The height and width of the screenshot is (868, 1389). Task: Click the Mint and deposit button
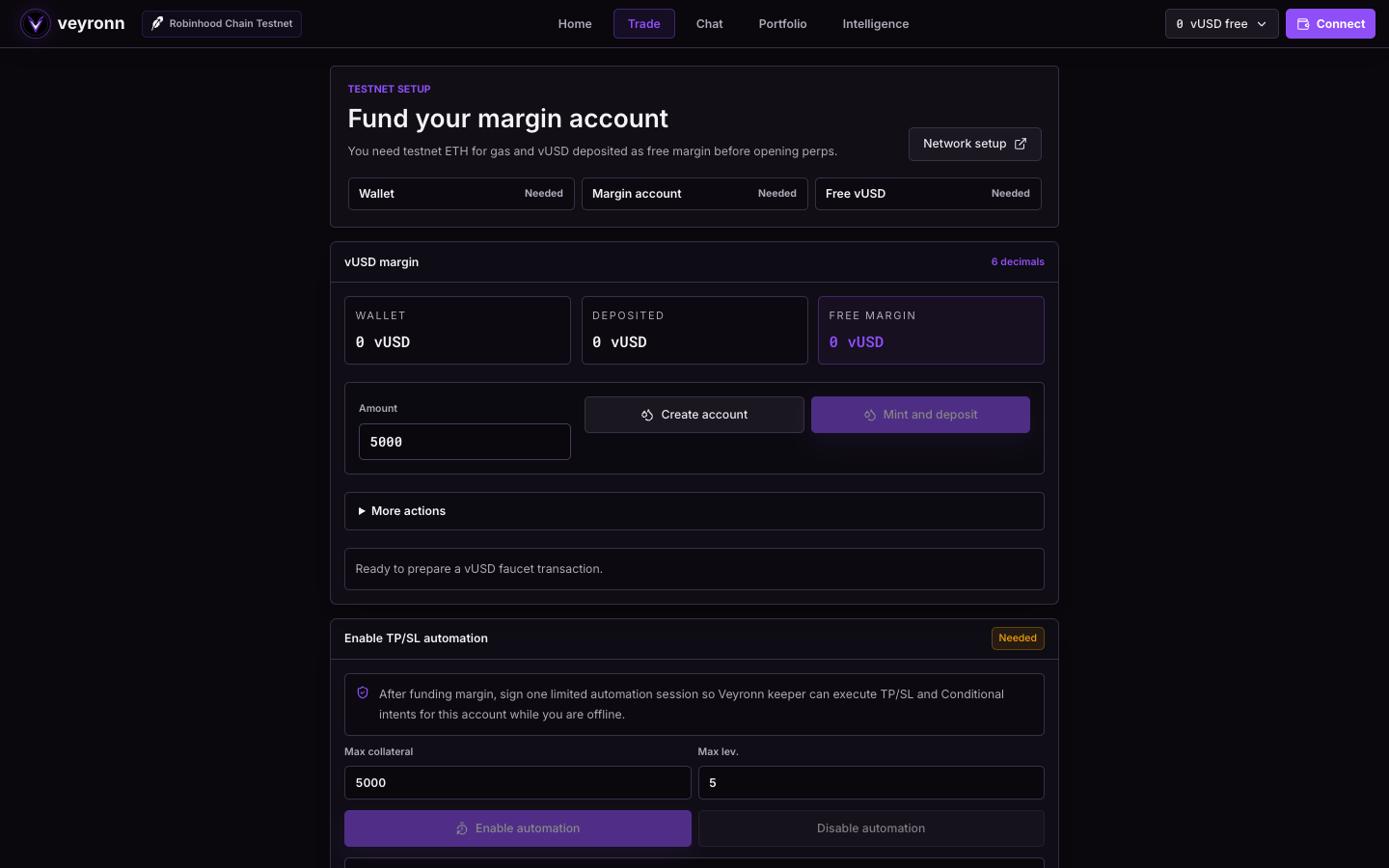click(x=920, y=415)
